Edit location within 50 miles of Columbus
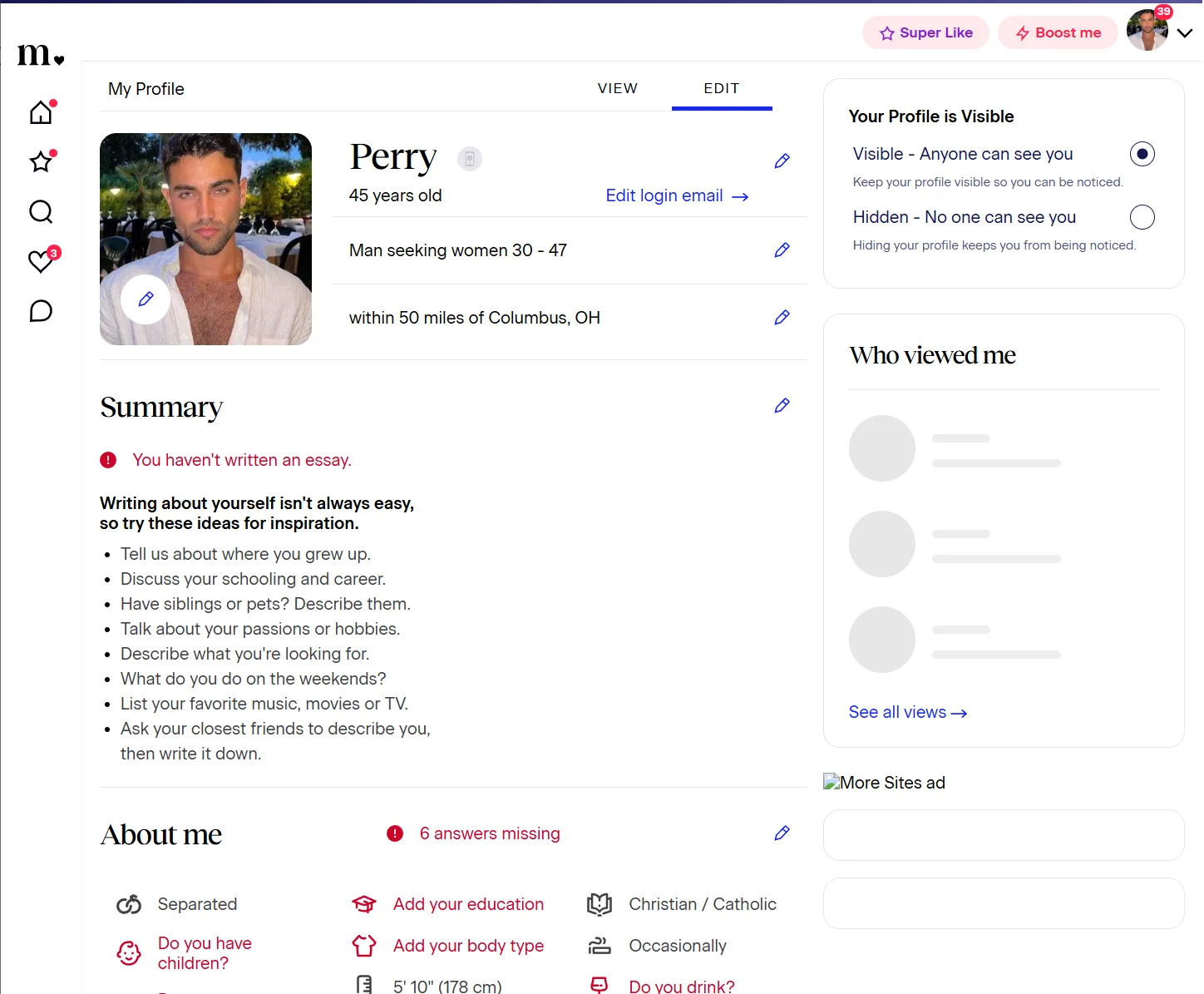 pos(782,318)
